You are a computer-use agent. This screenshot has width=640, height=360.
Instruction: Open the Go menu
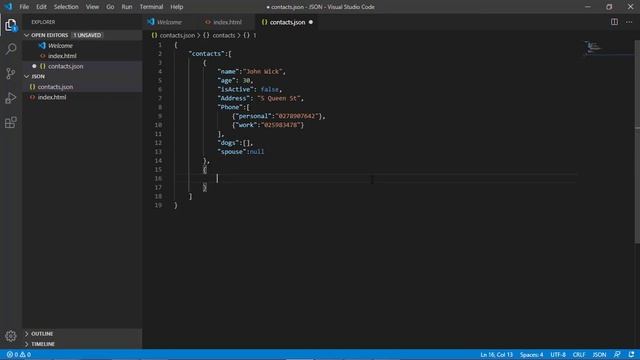tap(110, 7)
